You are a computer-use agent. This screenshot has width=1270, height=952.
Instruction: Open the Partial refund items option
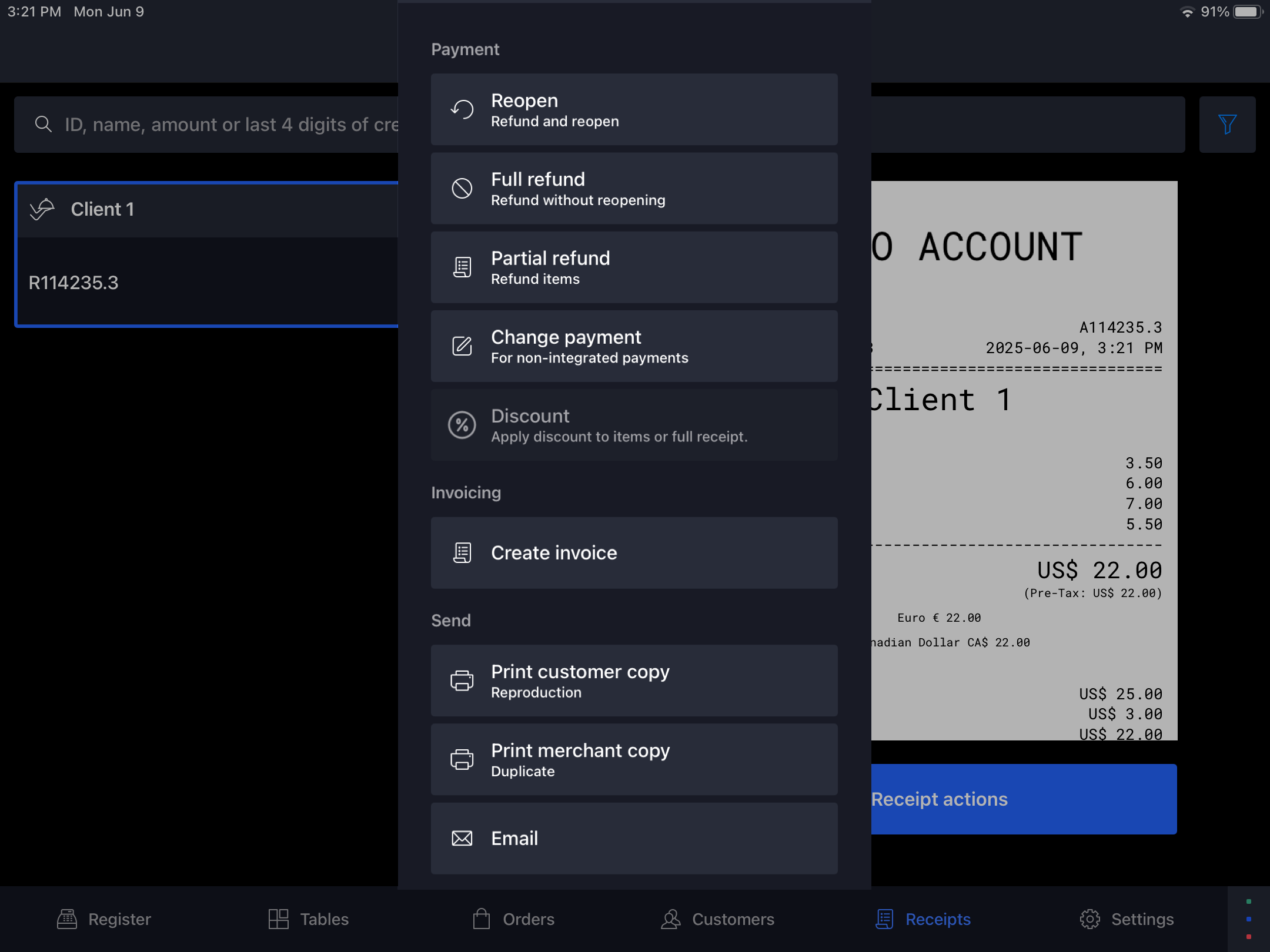click(x=634, y=267)
